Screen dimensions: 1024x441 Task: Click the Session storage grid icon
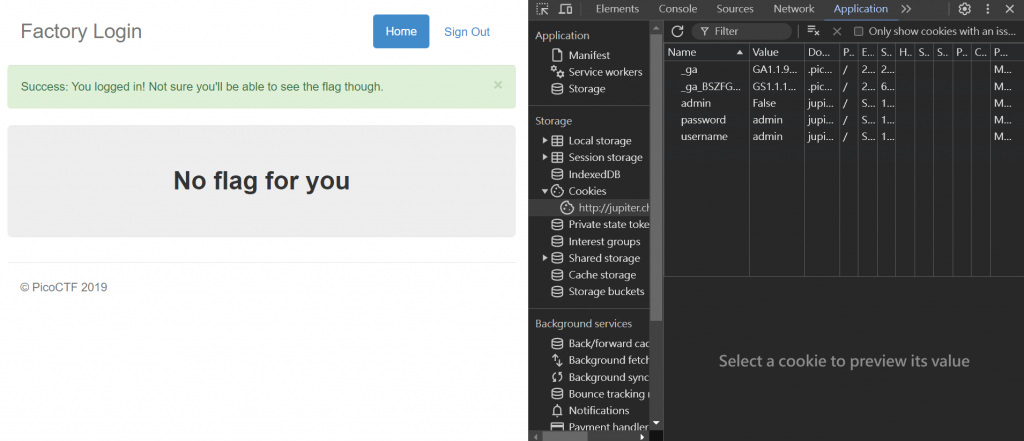click(557, 157)
